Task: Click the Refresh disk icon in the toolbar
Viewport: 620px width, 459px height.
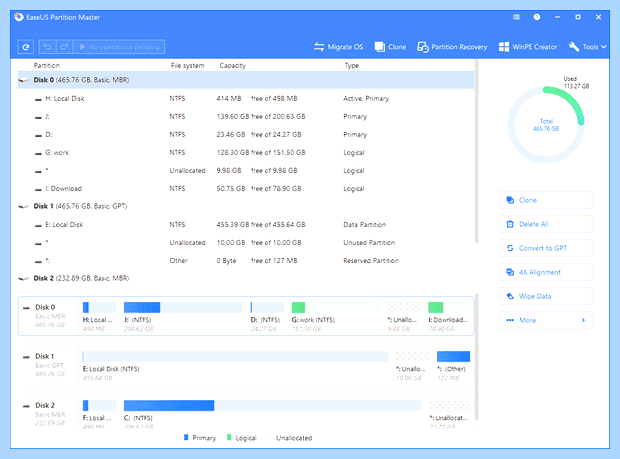Action: (26, 47)
